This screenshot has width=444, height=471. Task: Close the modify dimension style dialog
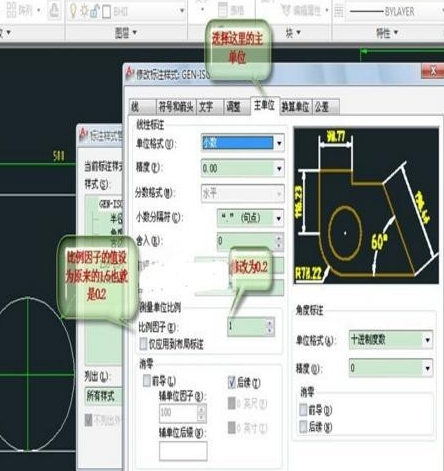(x=432, y=71)
